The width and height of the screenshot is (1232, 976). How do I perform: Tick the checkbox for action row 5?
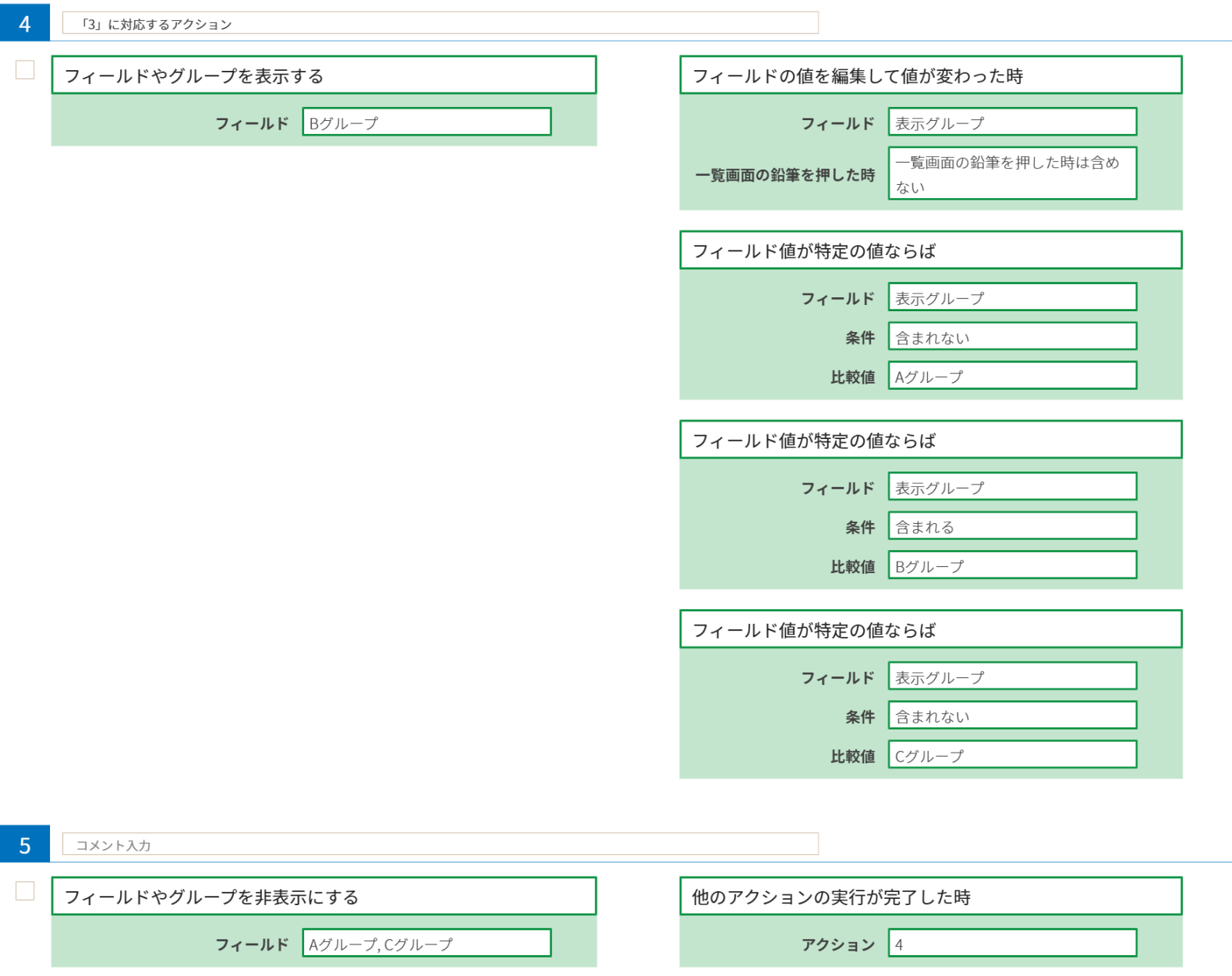coord(25,891)
